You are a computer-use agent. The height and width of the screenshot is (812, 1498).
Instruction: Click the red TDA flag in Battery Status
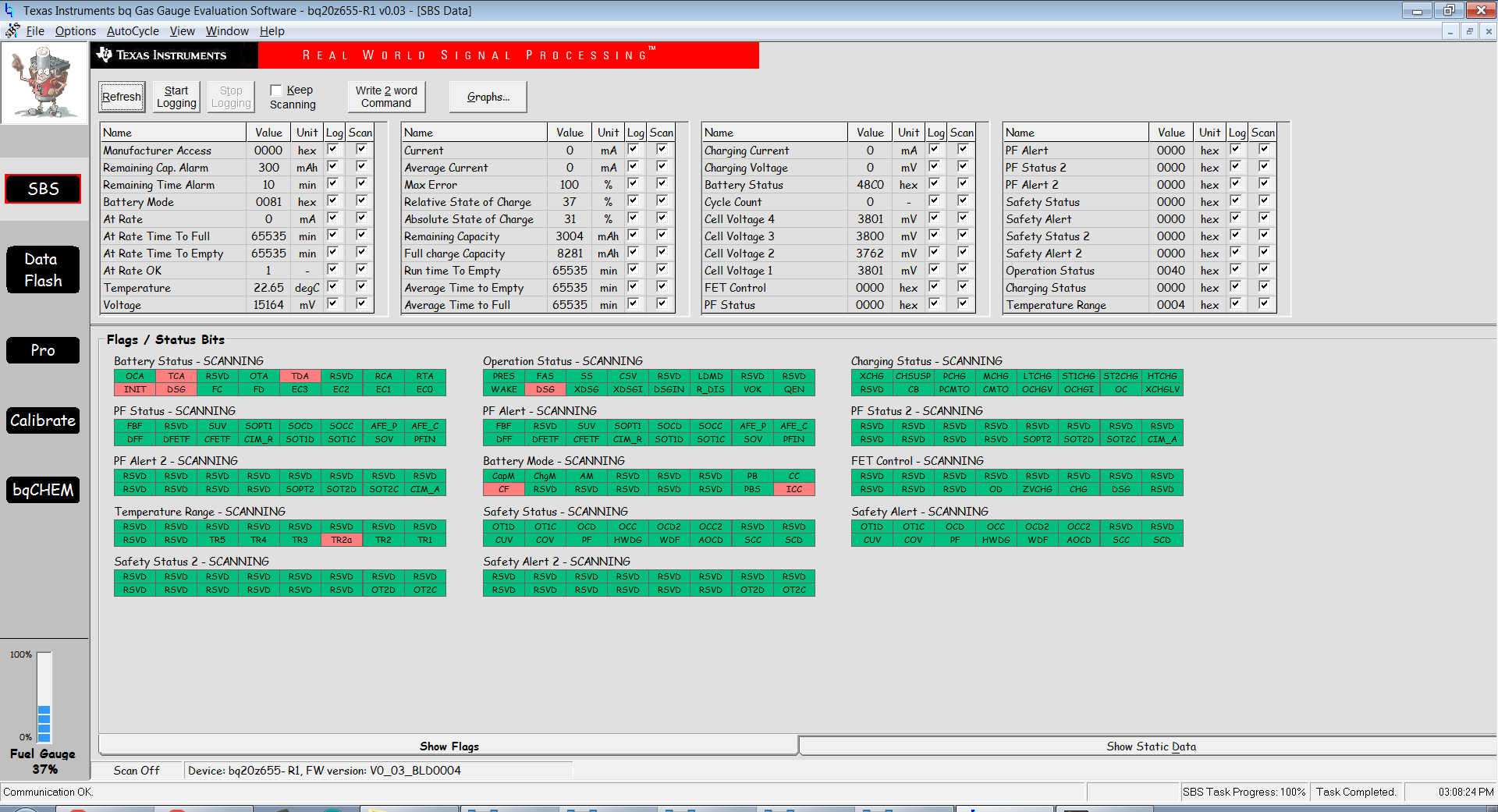tap(300, 376)
